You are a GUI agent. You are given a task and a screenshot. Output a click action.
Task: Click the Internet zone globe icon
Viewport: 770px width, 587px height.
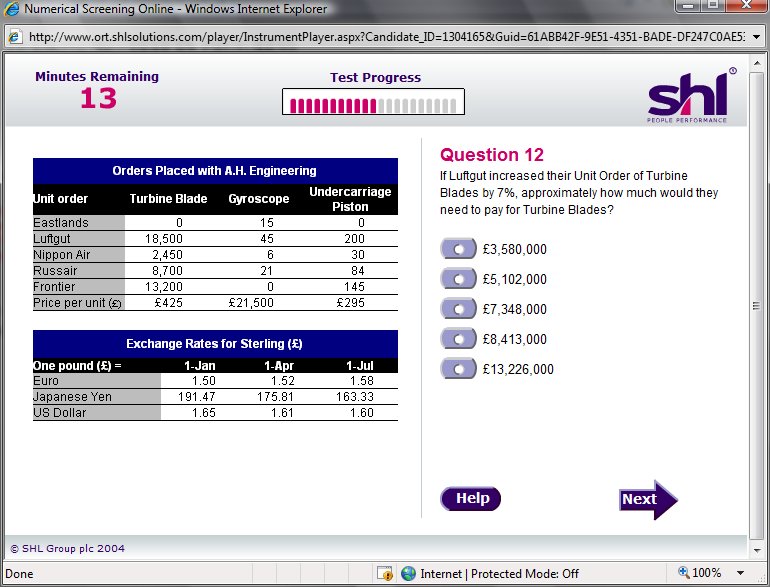pyautogui.click(x=408, y=573)
